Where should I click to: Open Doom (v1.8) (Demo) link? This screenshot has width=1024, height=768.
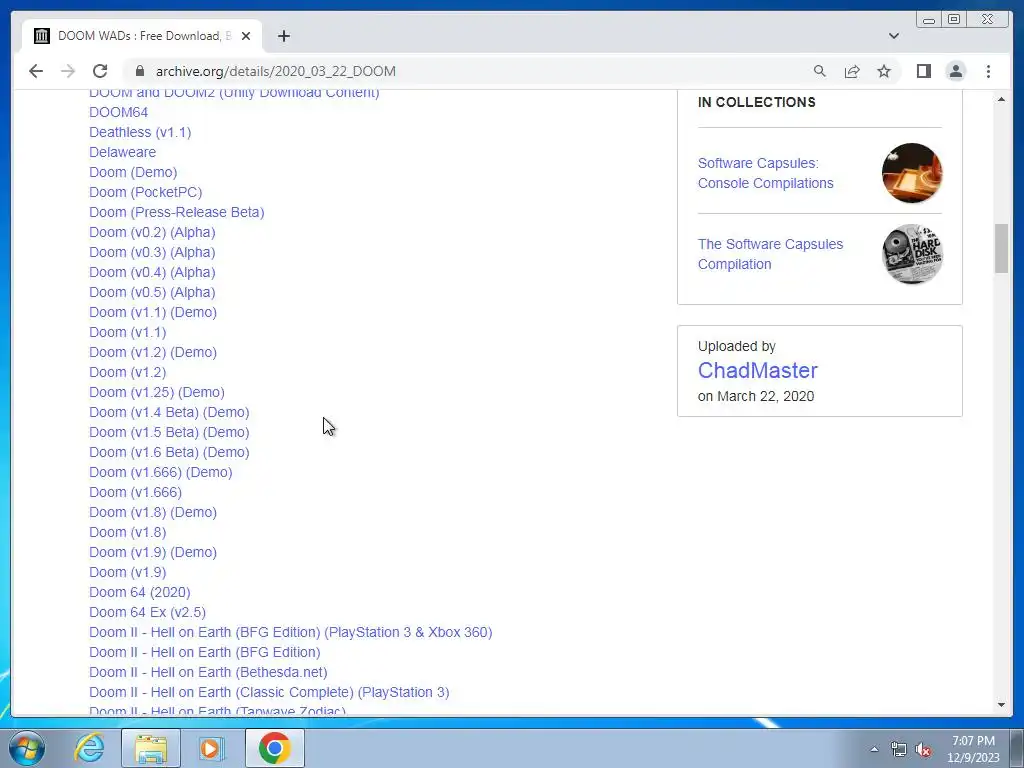153,513
